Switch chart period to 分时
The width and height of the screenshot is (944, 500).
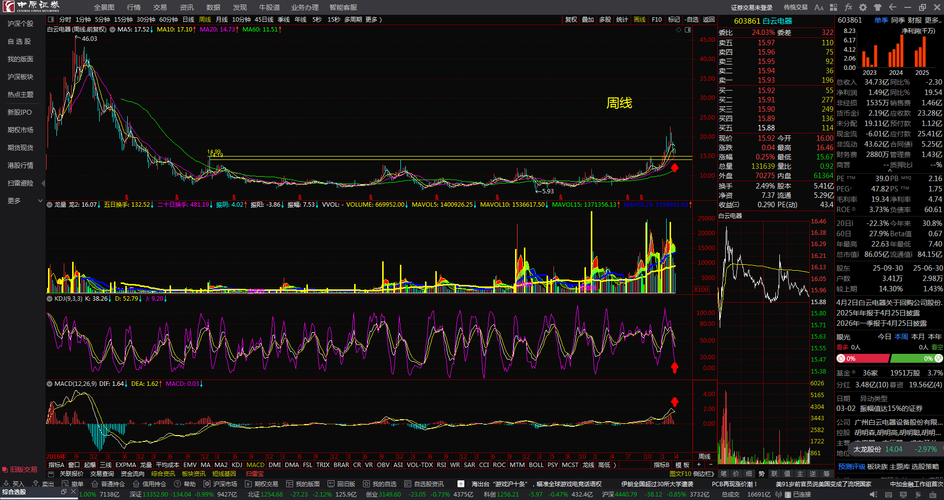click(x=65, y=19)
